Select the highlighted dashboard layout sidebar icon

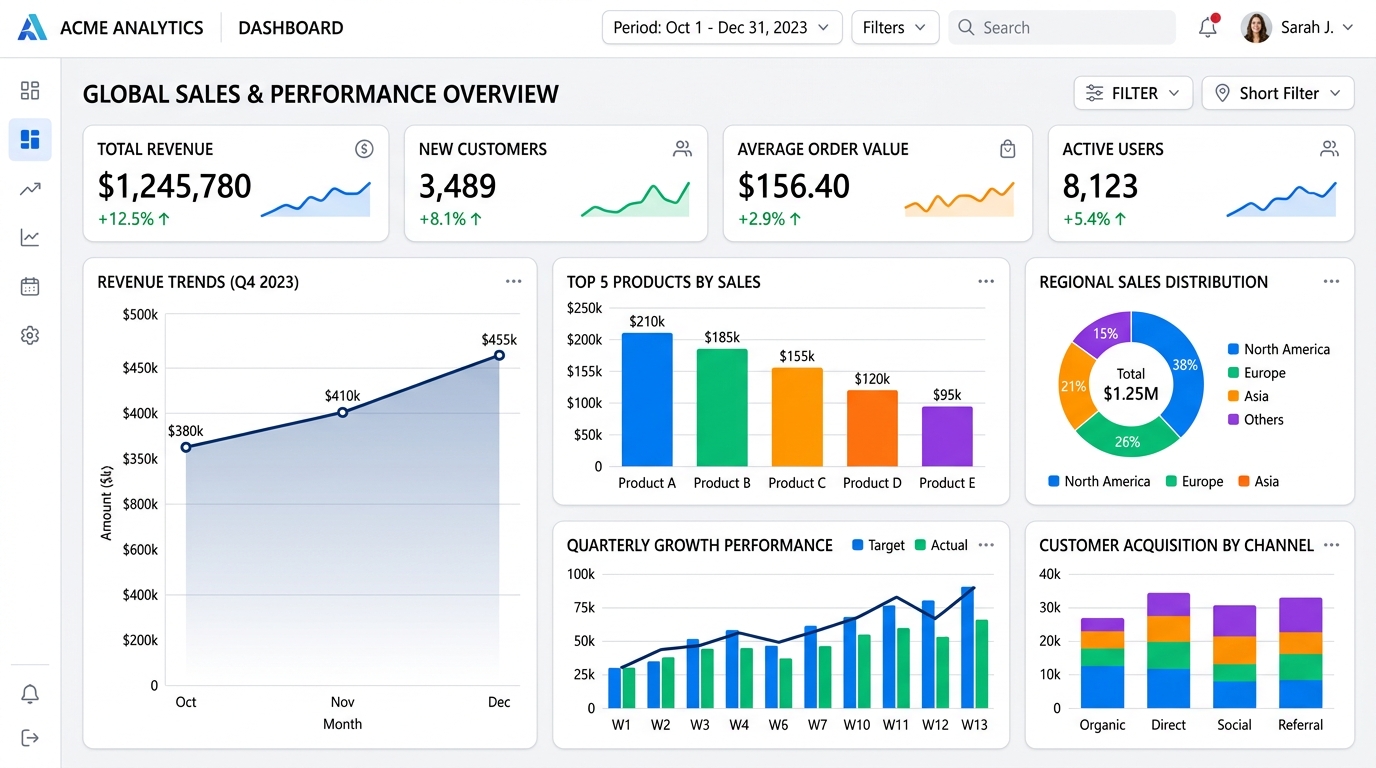click(30, 139)
